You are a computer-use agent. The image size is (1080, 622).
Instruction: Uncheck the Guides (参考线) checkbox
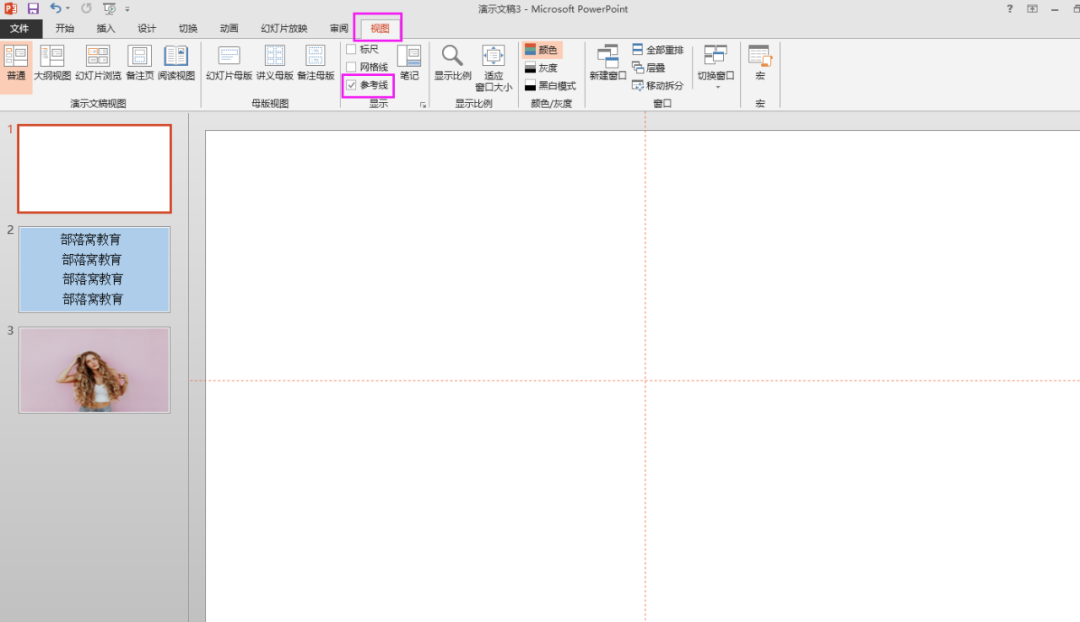pos(351,86)
